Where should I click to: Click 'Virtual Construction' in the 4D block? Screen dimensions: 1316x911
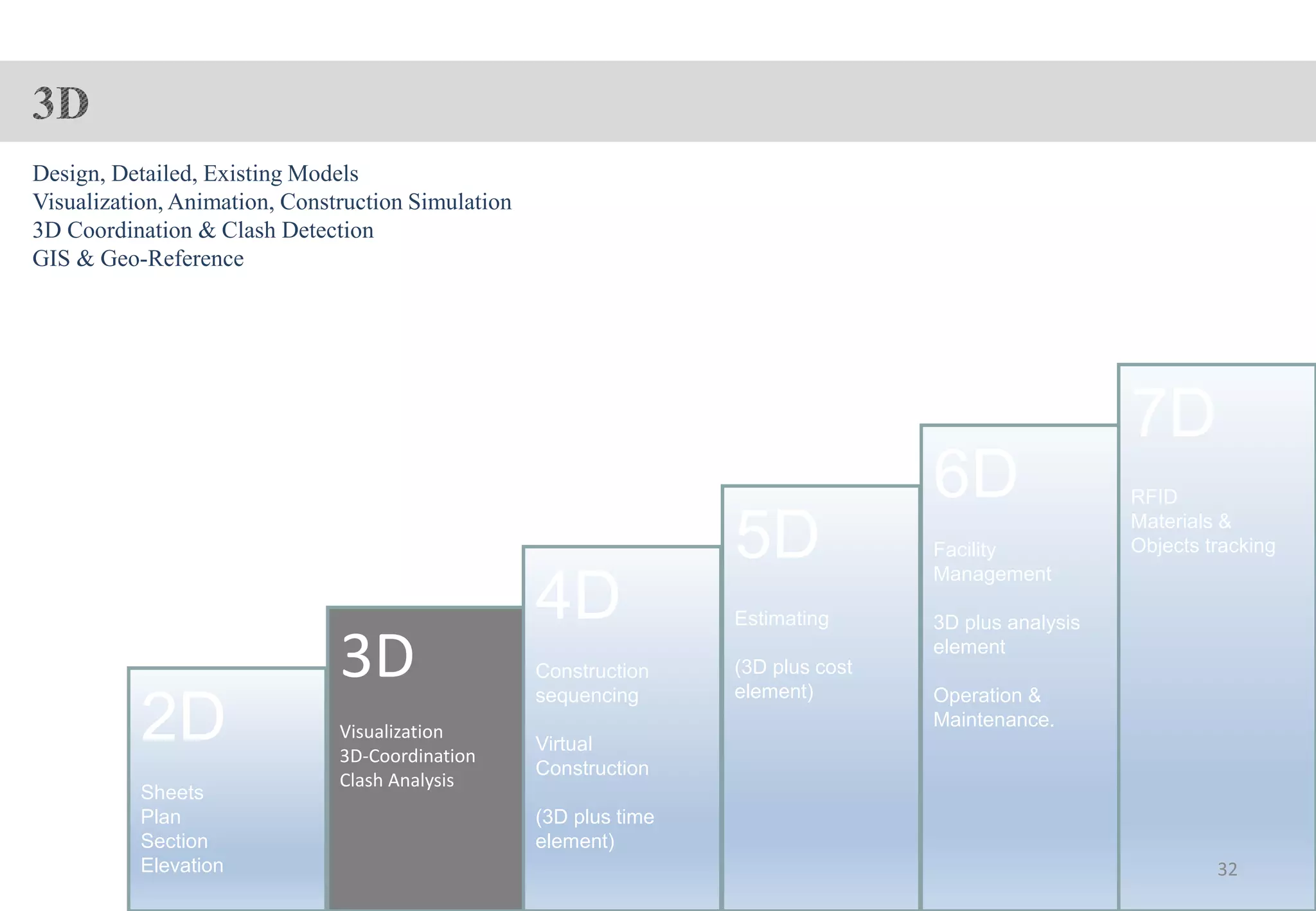click(x=592, y=756)
